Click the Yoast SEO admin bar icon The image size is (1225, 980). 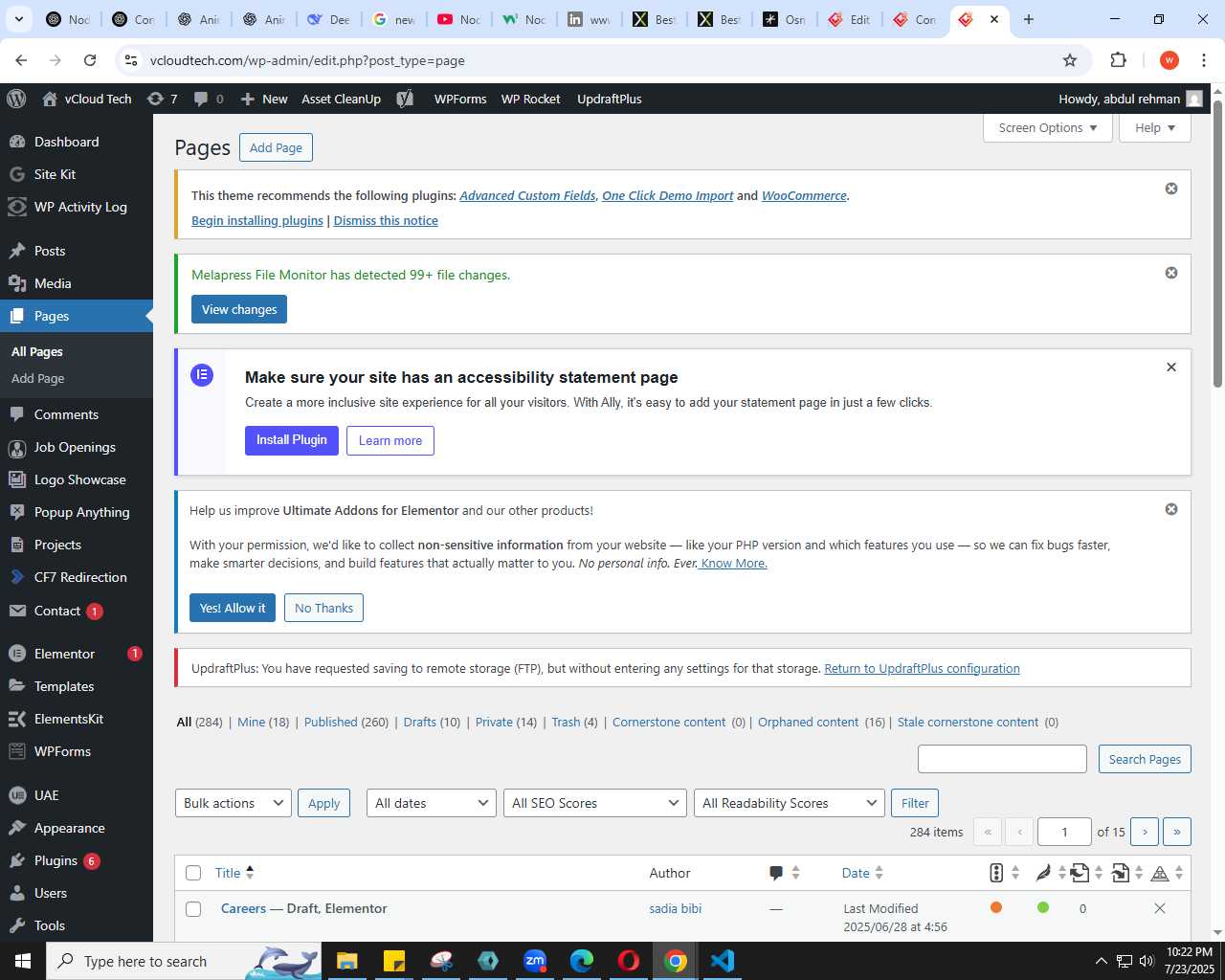[405, 99]
